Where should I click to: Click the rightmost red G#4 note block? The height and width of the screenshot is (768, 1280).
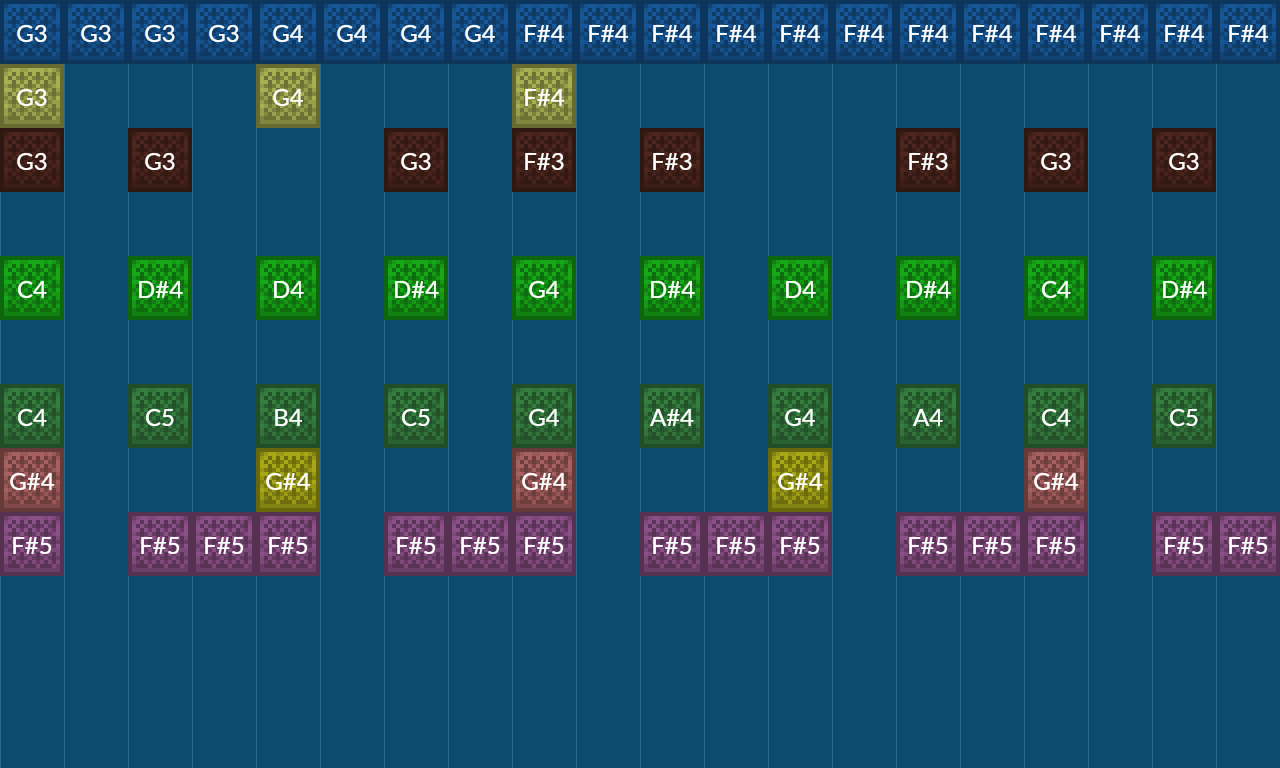[x=1056, y=481]
